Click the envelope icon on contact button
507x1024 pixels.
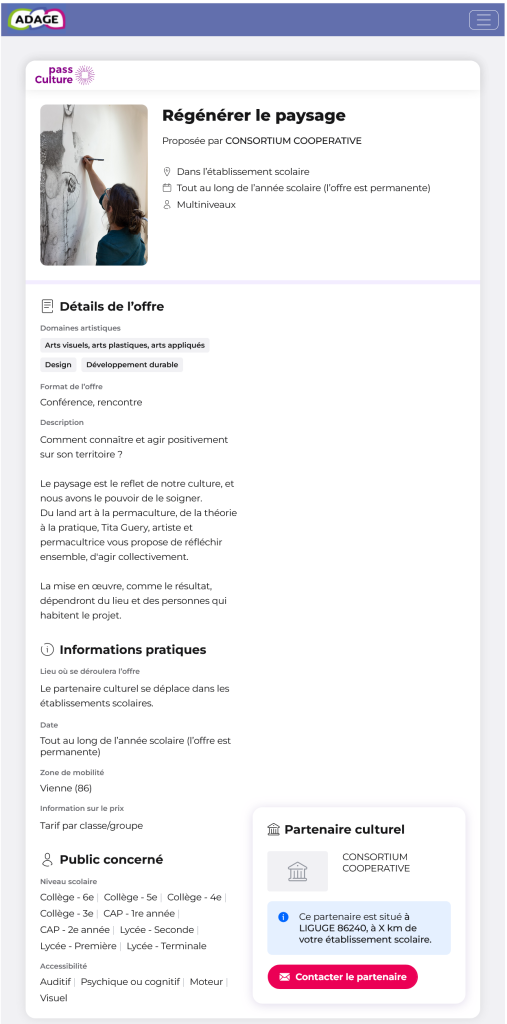pos(284,977)
